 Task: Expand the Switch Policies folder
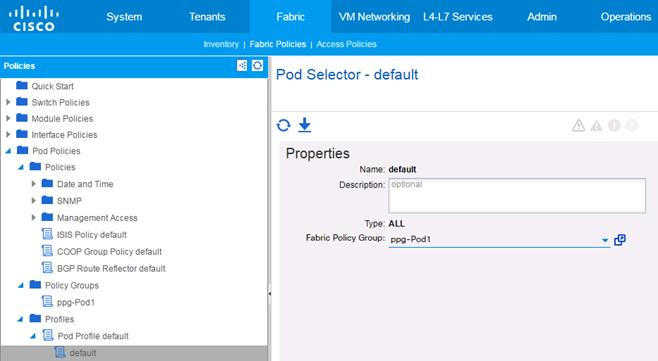tap(8, 102)
